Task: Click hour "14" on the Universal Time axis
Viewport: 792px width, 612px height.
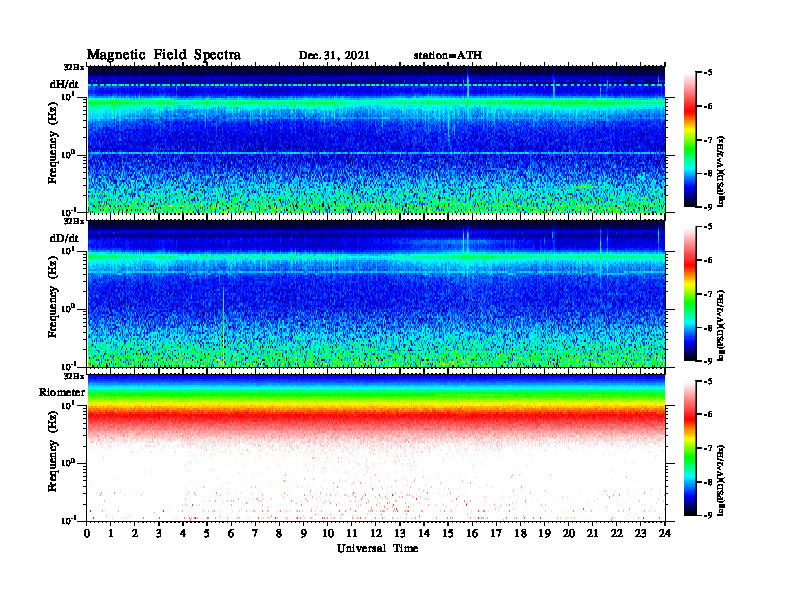Action: (x=424, y=534)
